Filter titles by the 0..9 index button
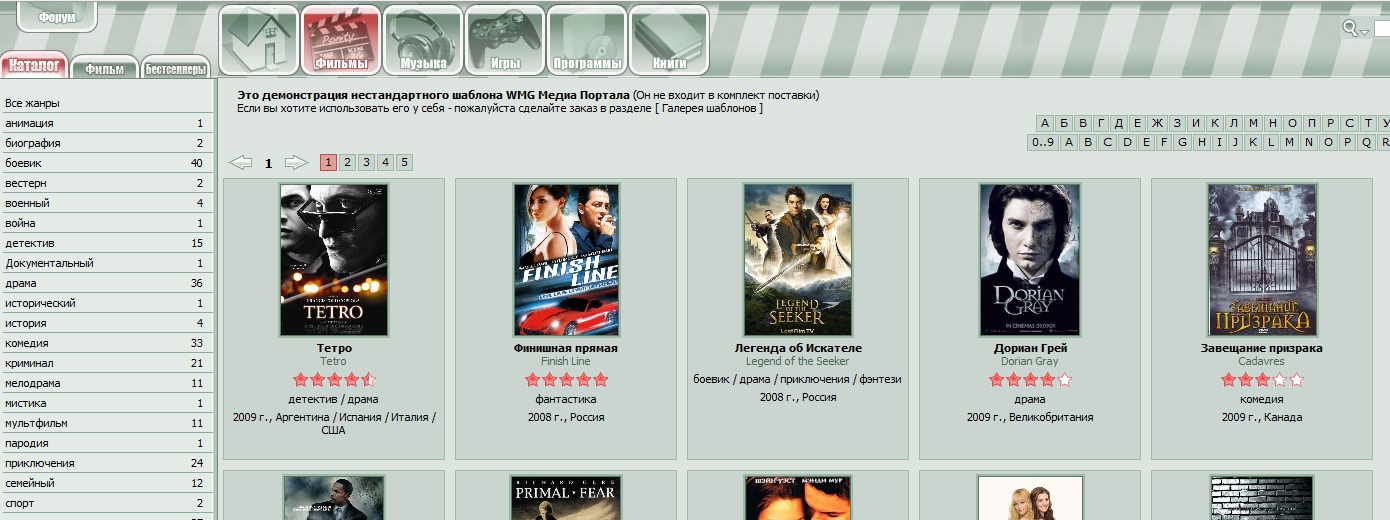 tap(1043, 142)
